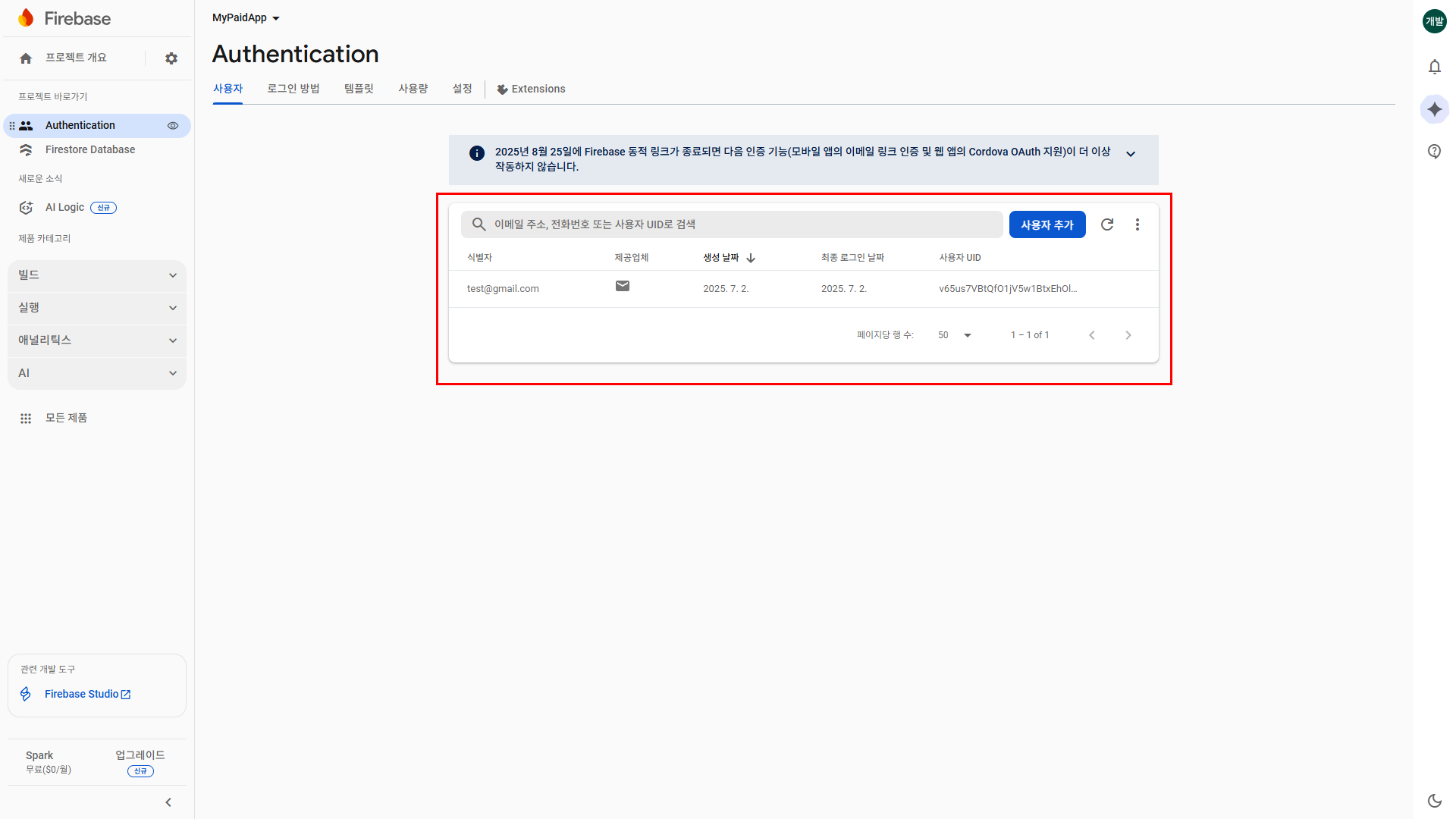Collapse the left sidebar with arrow
Image resolution: width=1456 pixels, height=819 pixels.
[x=168, y=802]
